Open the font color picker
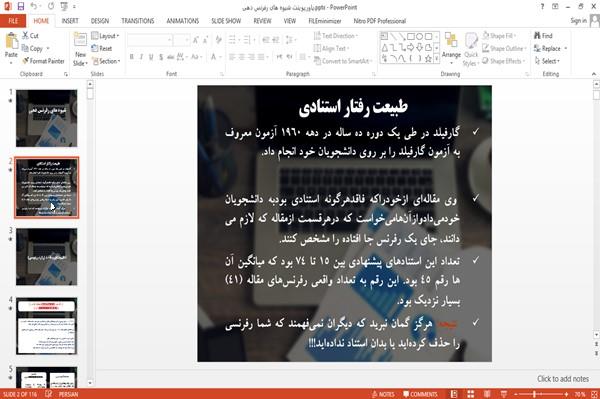Screen dimensions: 600x399 click(215, 57)
